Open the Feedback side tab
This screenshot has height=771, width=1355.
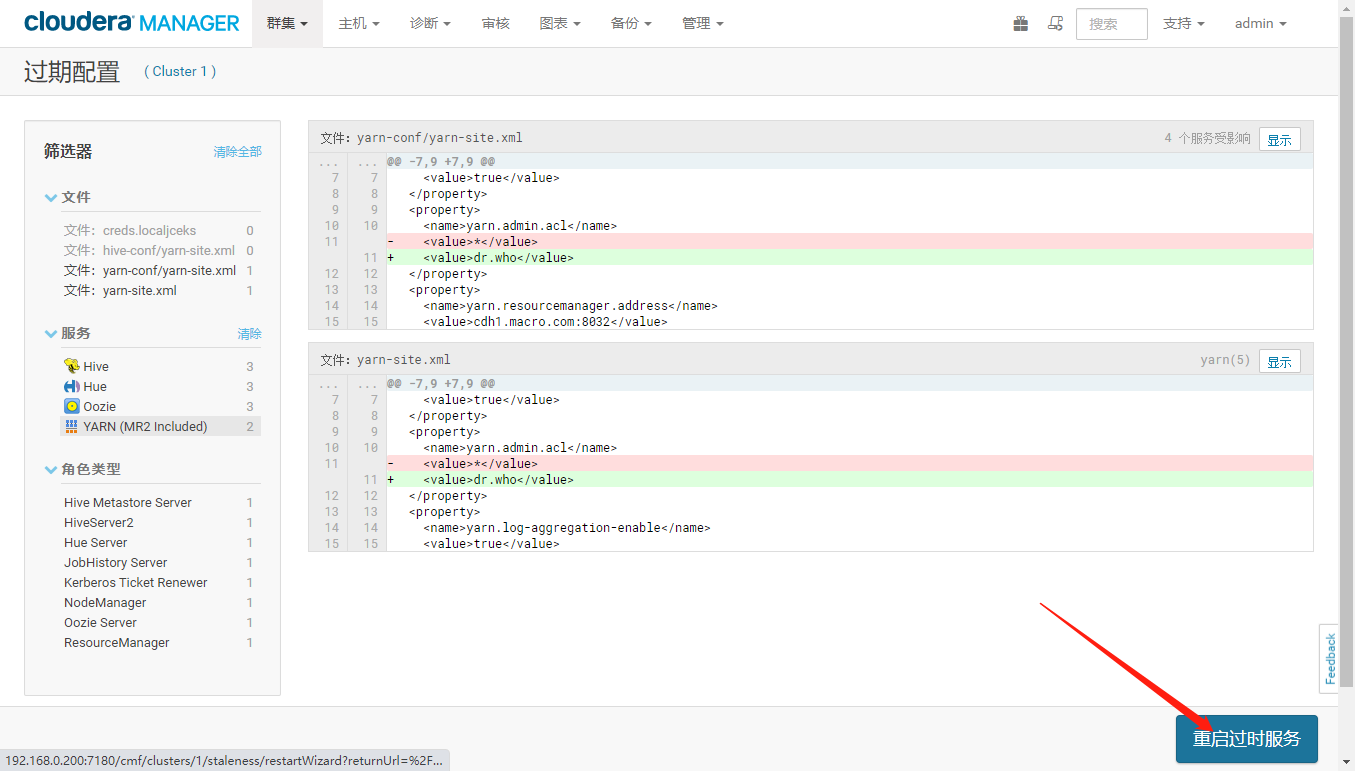click(x=1329, y=659)
